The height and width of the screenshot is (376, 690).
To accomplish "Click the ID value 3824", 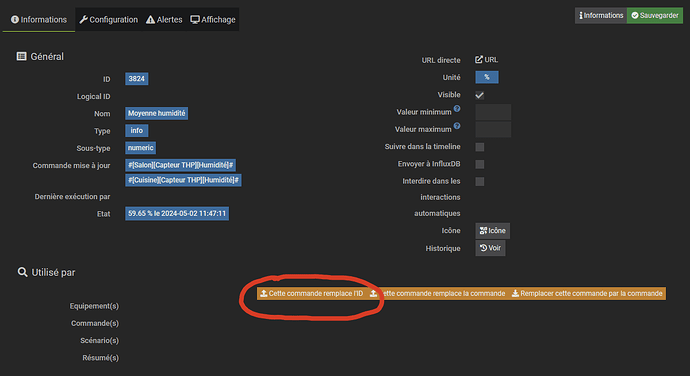I will (136, 79).
